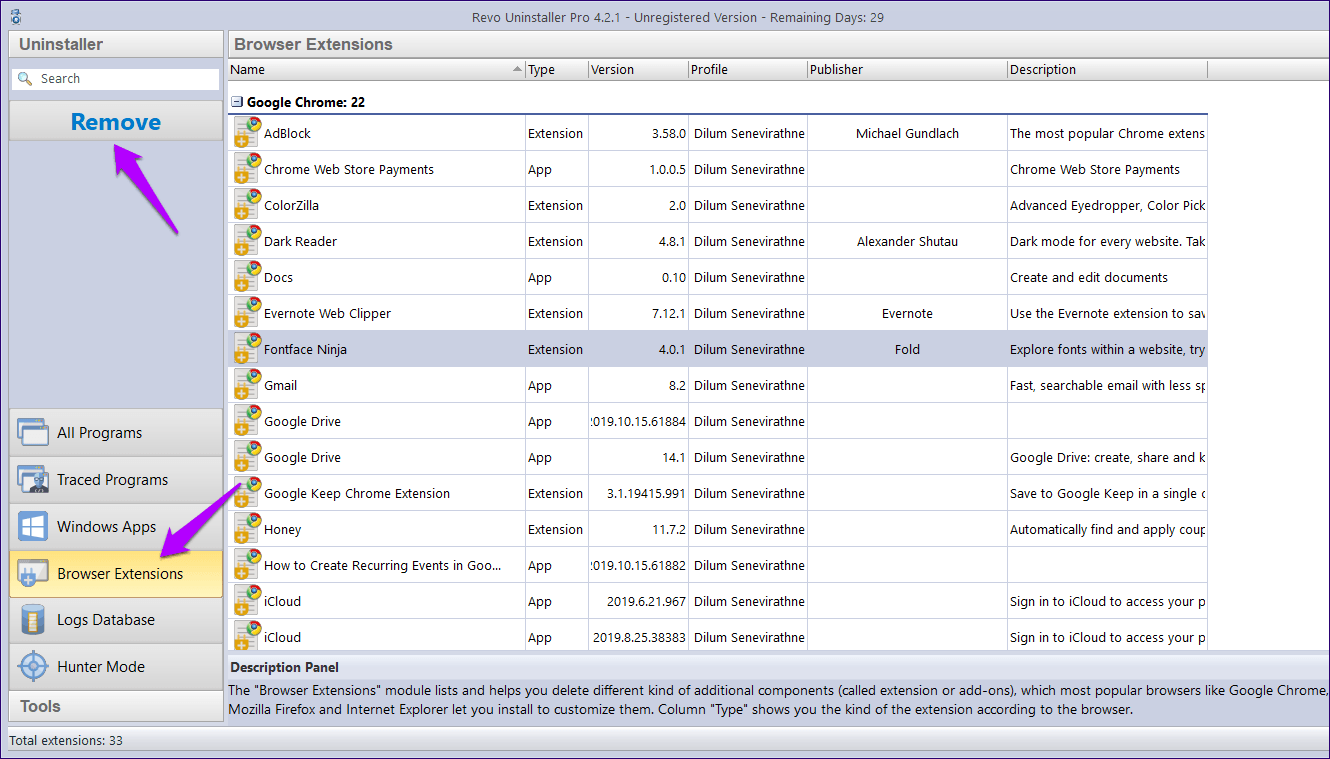Collapse the Google Chrome: 22 group
The height and width of the screenshot is (759, 1330).
point(237,102)
